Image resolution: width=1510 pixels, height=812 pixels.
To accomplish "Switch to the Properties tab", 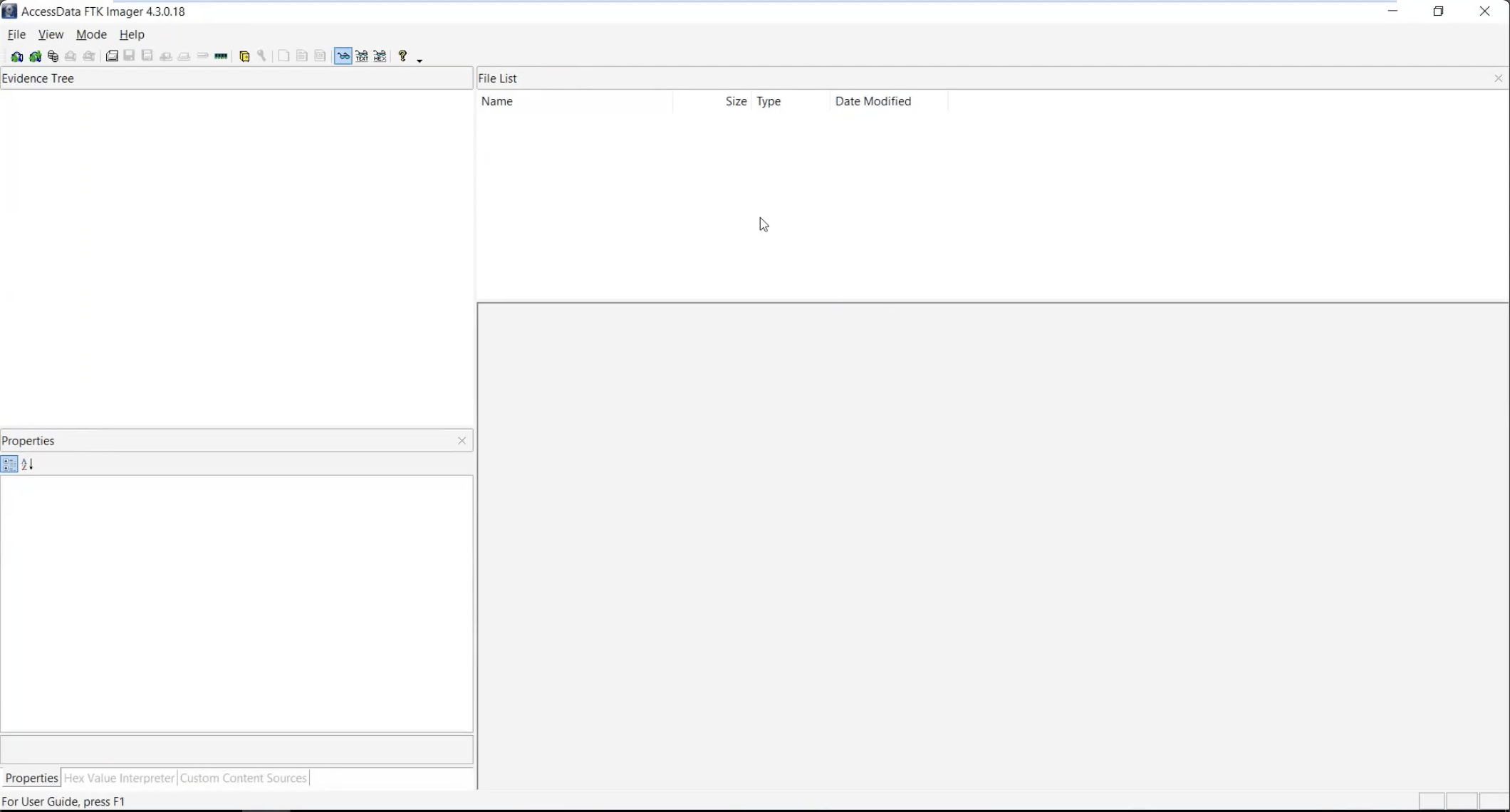I will pos(31,778).
